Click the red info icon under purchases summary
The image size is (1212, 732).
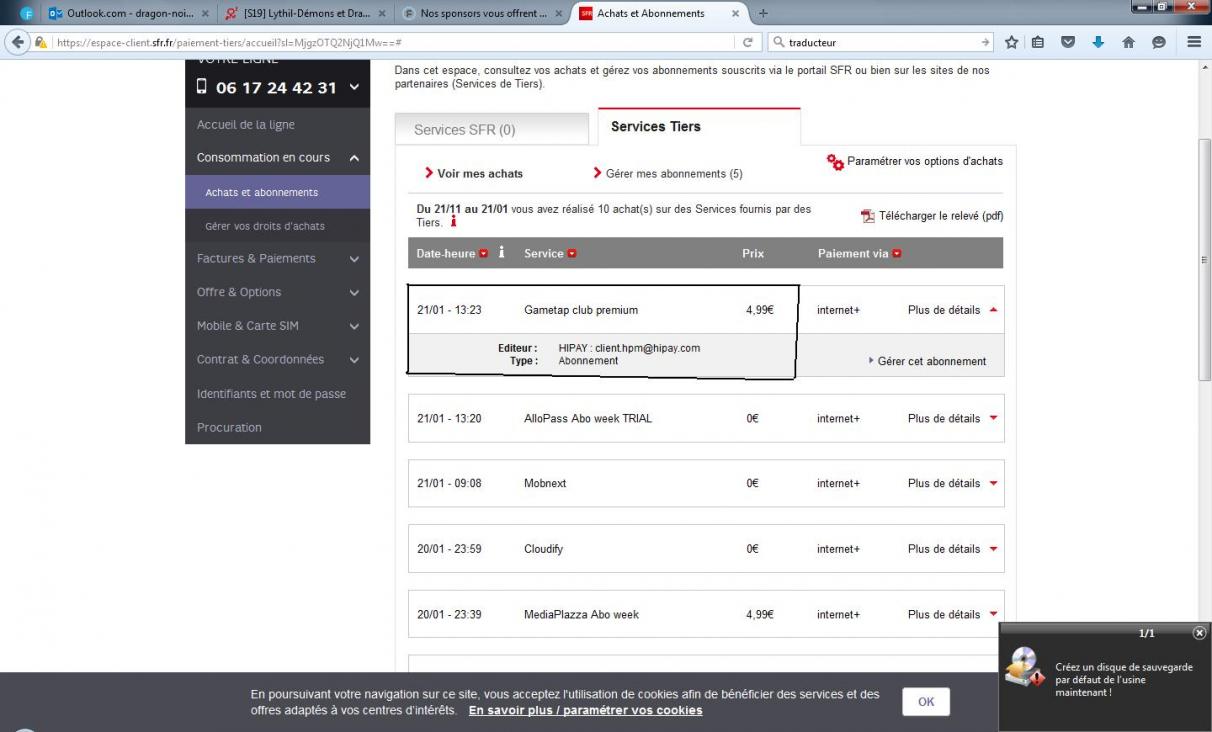[x=453, y=222]
